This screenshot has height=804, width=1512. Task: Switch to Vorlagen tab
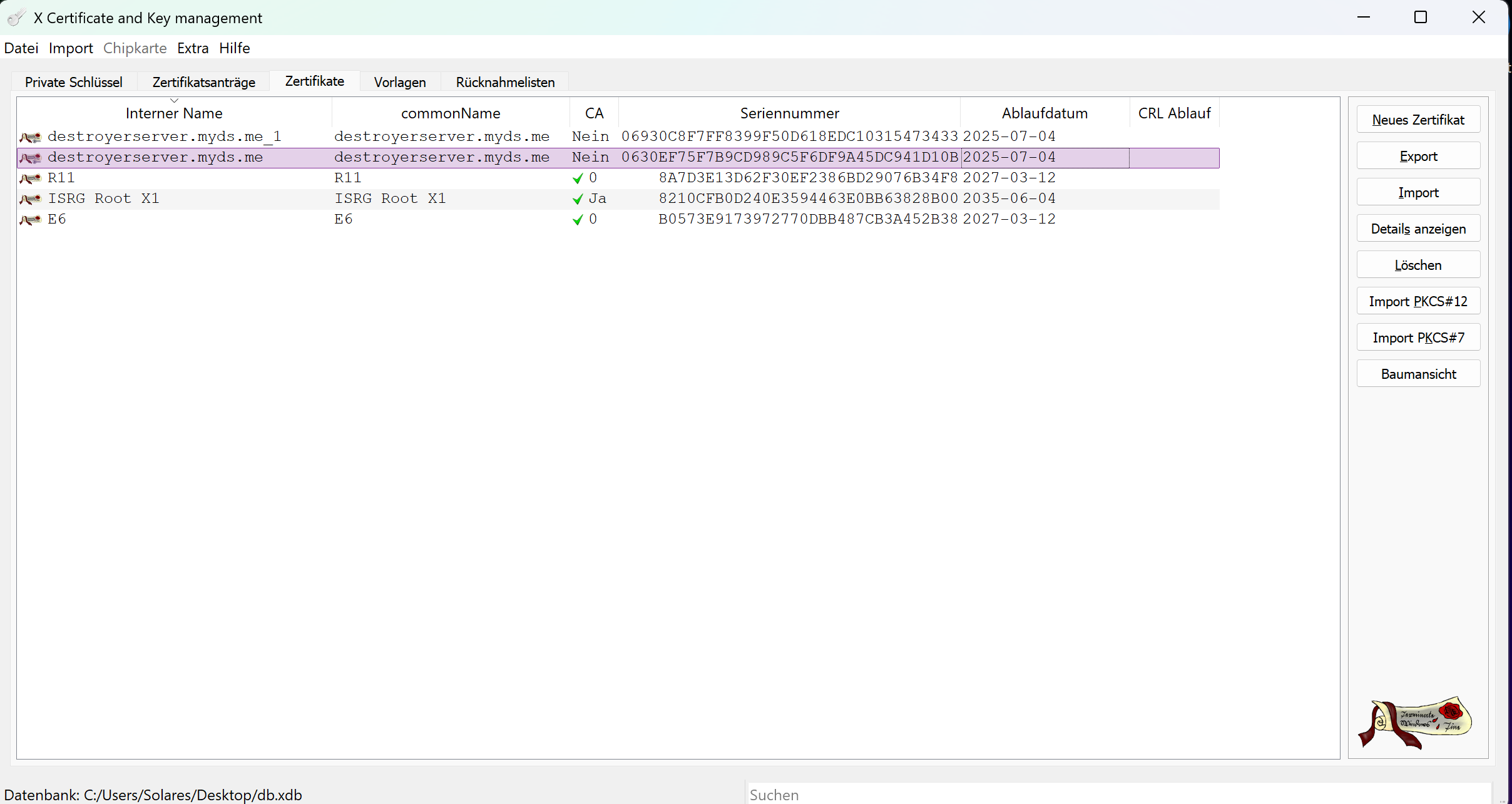pyautogui.click(x=400, y=82)
